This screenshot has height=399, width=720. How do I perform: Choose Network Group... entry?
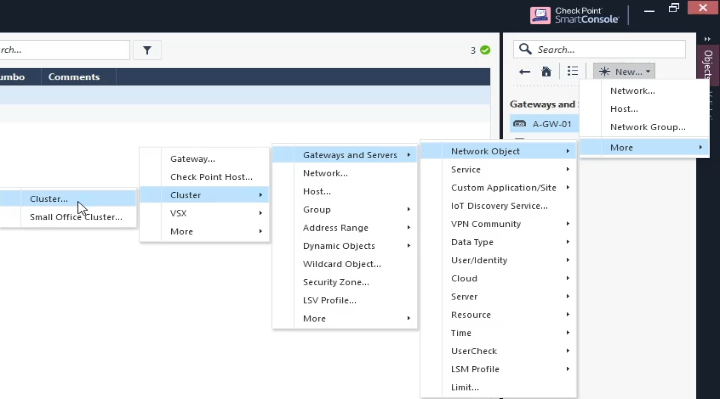[644, 127]
